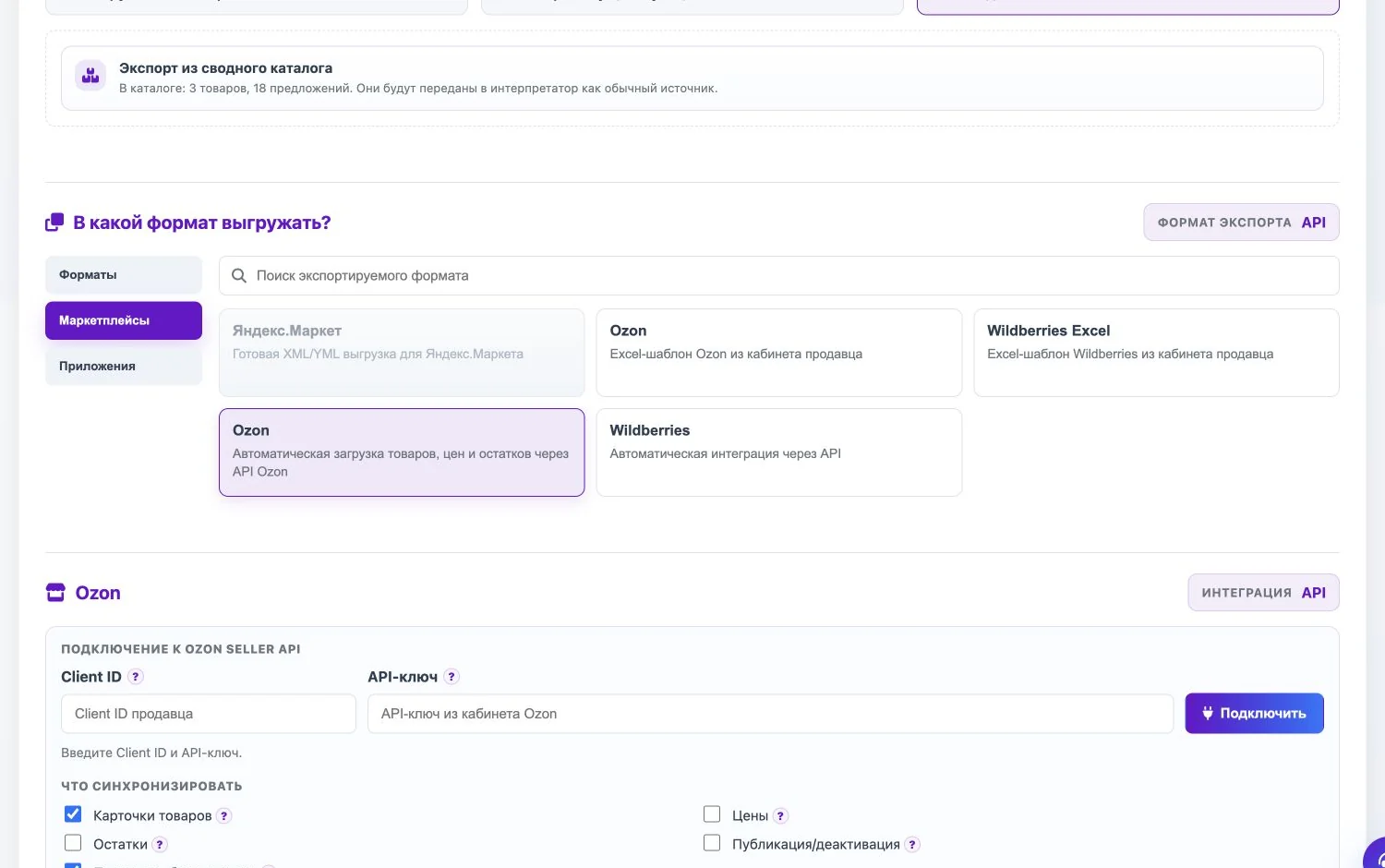This screenshot has width=1385, height=868.
Task: Open the ФОРМАТ ЭКСПОРТА API button
Action: coord(1241,223)
